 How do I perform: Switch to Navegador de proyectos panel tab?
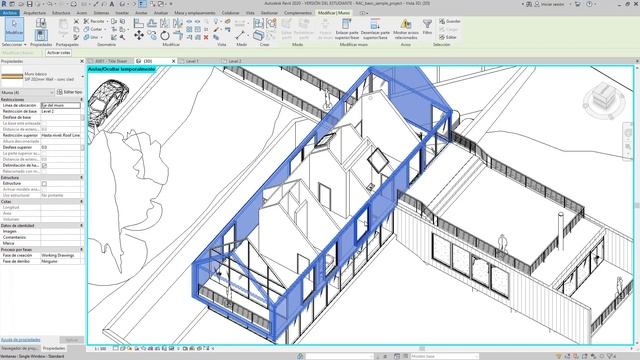click(x=20, y=348)
